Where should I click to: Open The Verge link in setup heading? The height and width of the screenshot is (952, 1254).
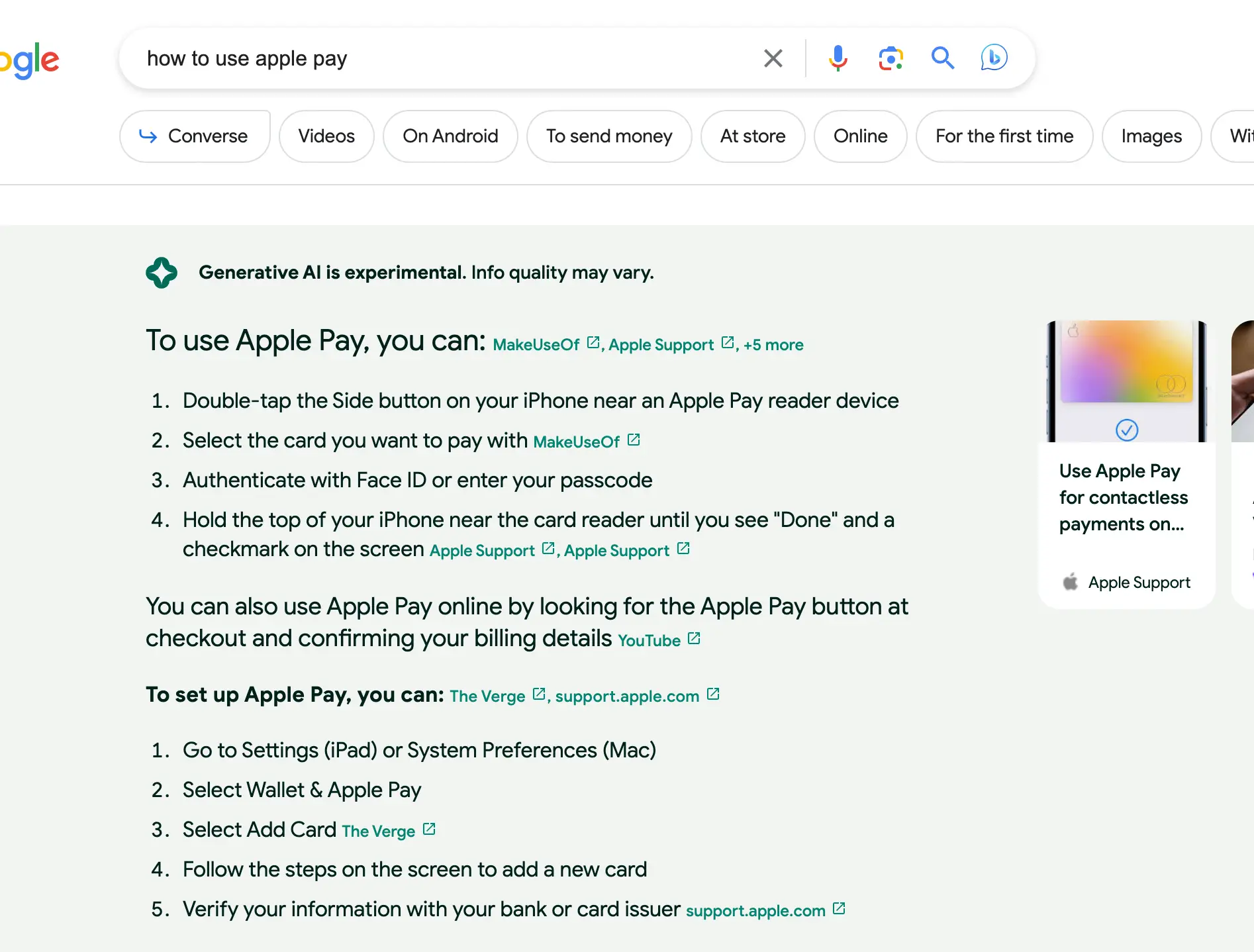[x=487, y=696]
